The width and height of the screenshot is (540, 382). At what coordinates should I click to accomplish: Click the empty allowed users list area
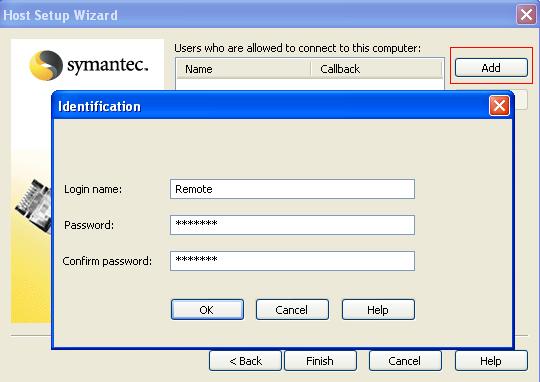point(310,84)
